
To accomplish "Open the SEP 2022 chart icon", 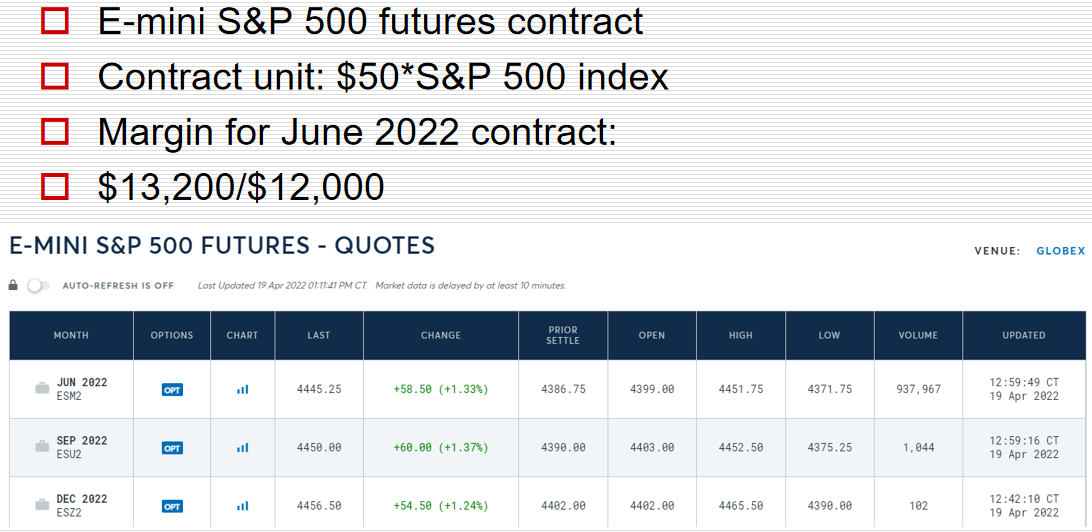I will (242, 448).
